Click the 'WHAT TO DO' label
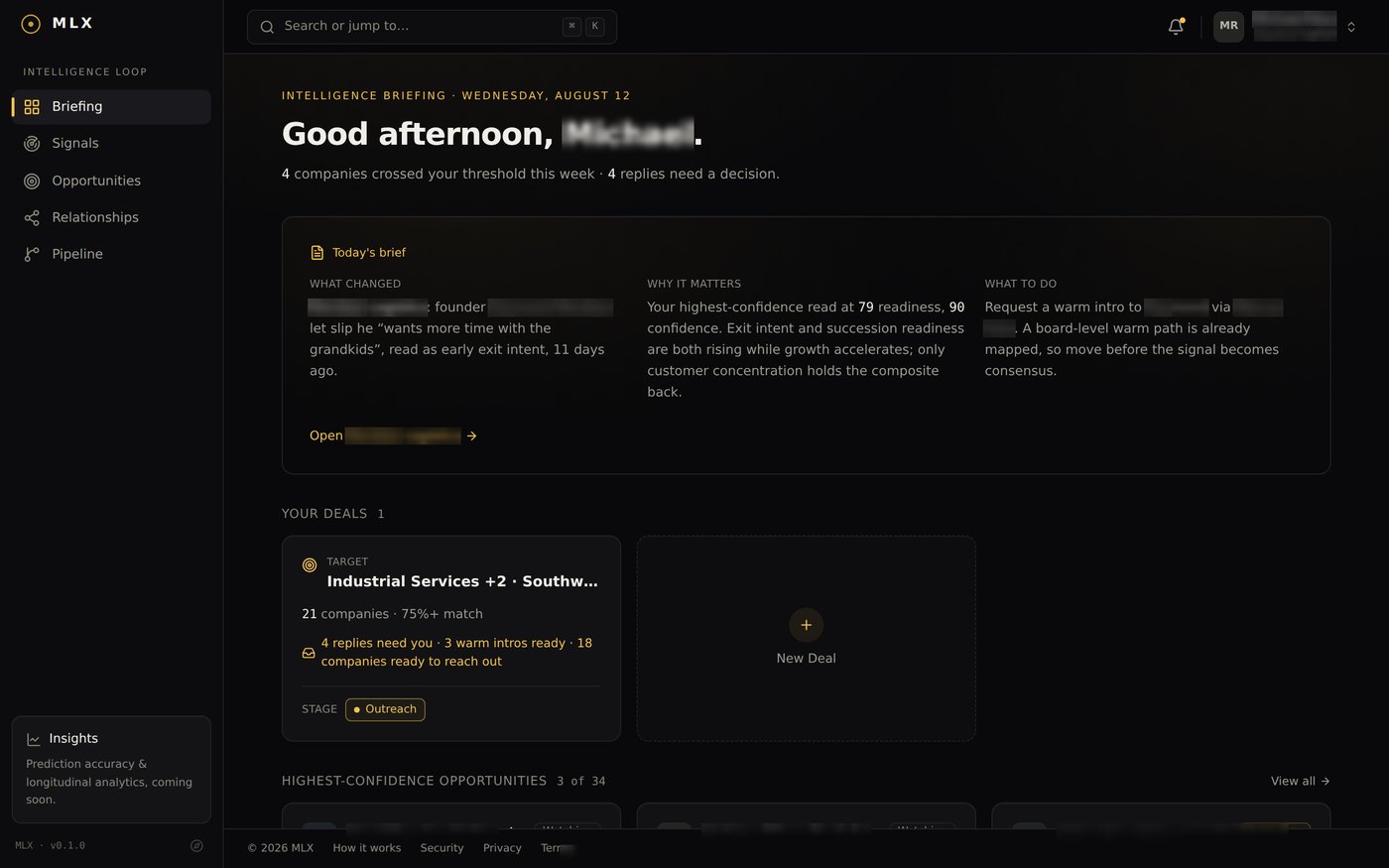The height and width of the screenshot is (868, 1389). coord(1021,284)
